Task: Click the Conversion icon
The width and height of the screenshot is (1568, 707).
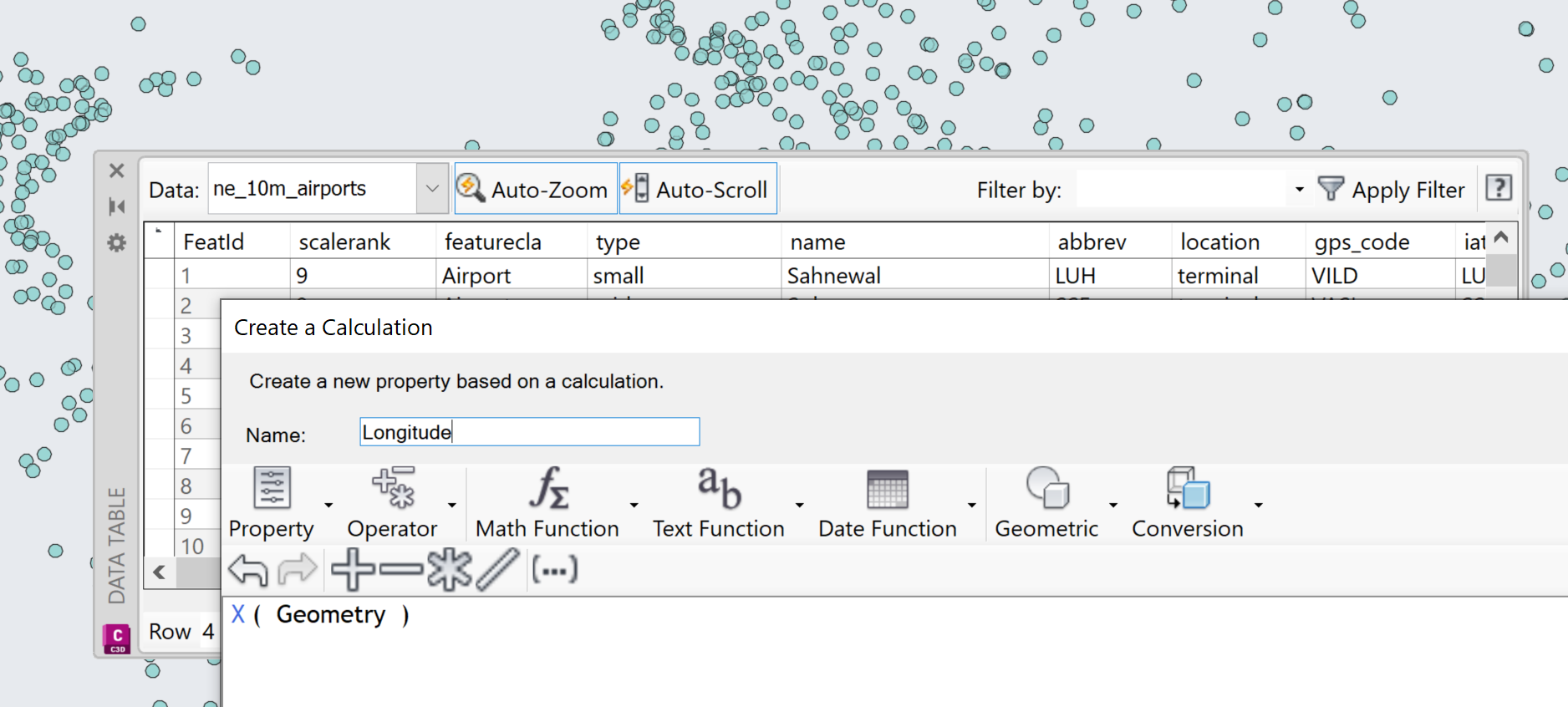Action: pos(1187,489)
